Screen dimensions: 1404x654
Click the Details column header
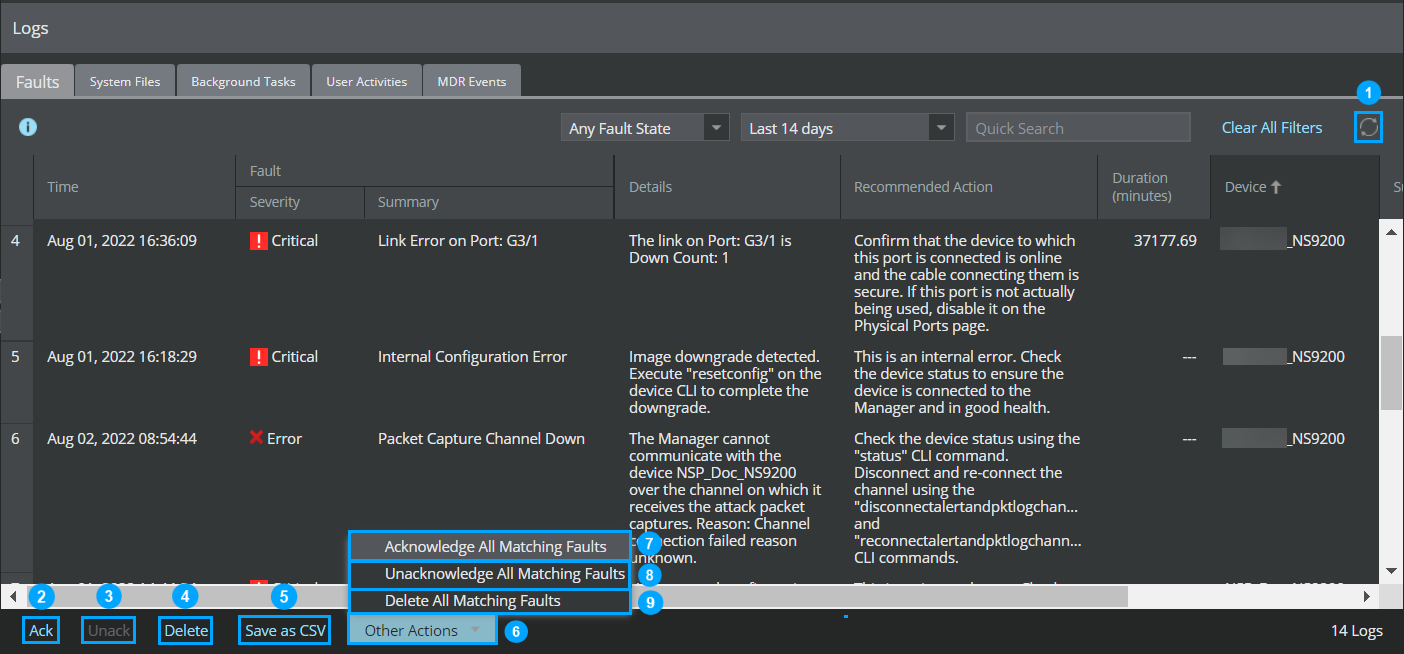click(727, 187)
